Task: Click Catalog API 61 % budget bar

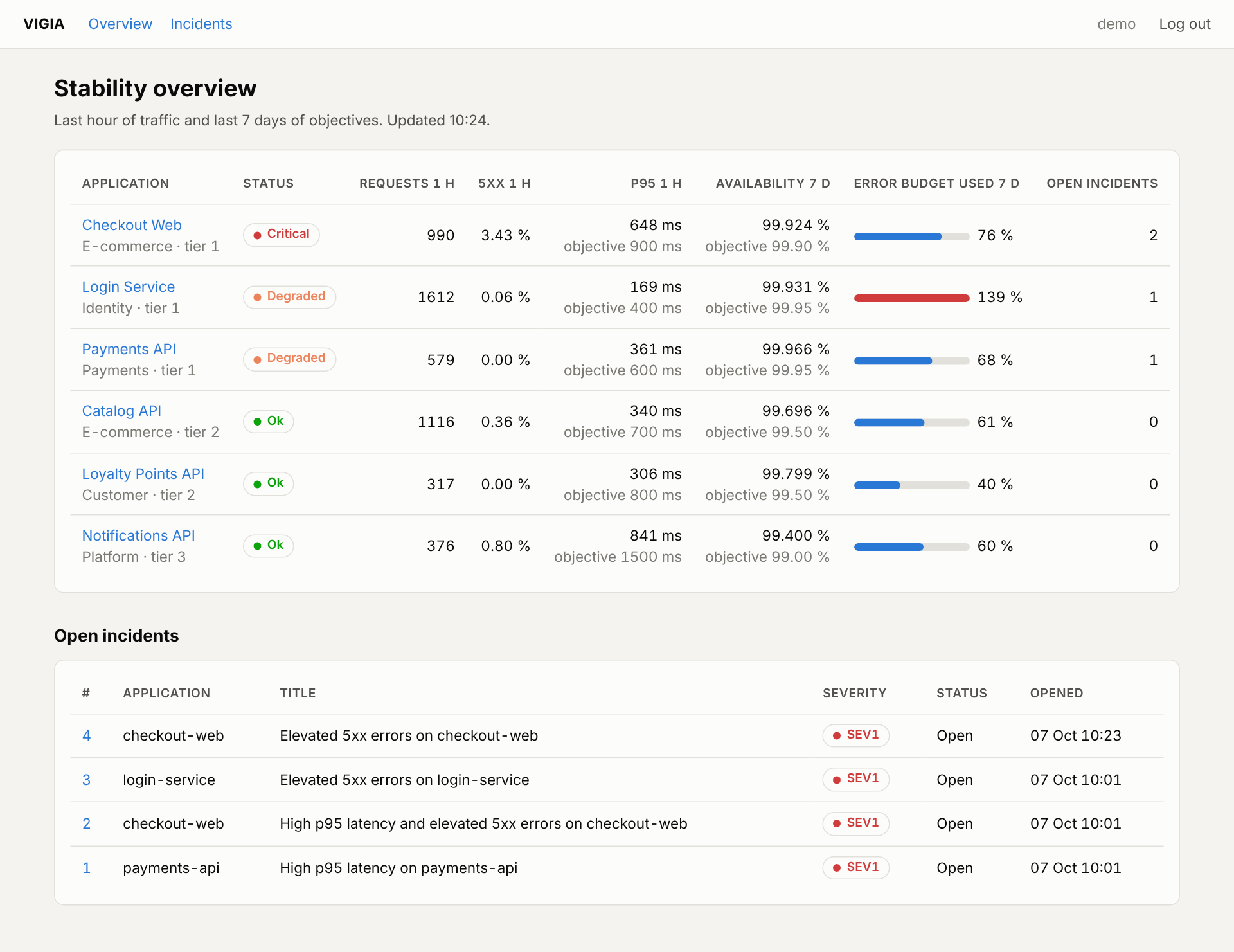Action: coord(911,422)
